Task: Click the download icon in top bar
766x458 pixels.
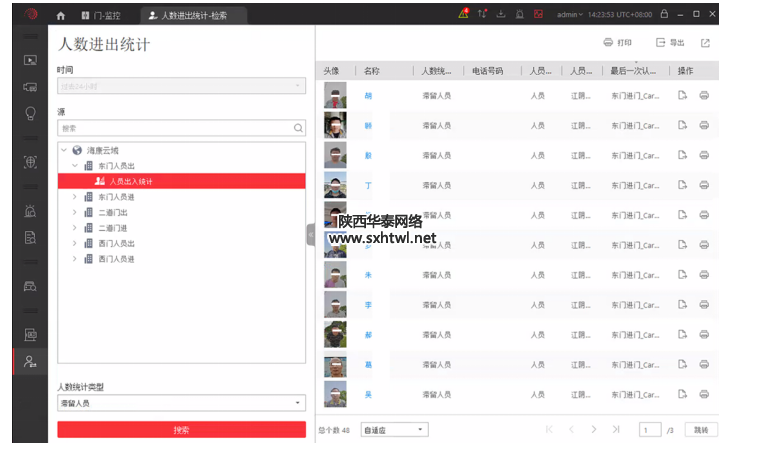Action: (502, 15)
